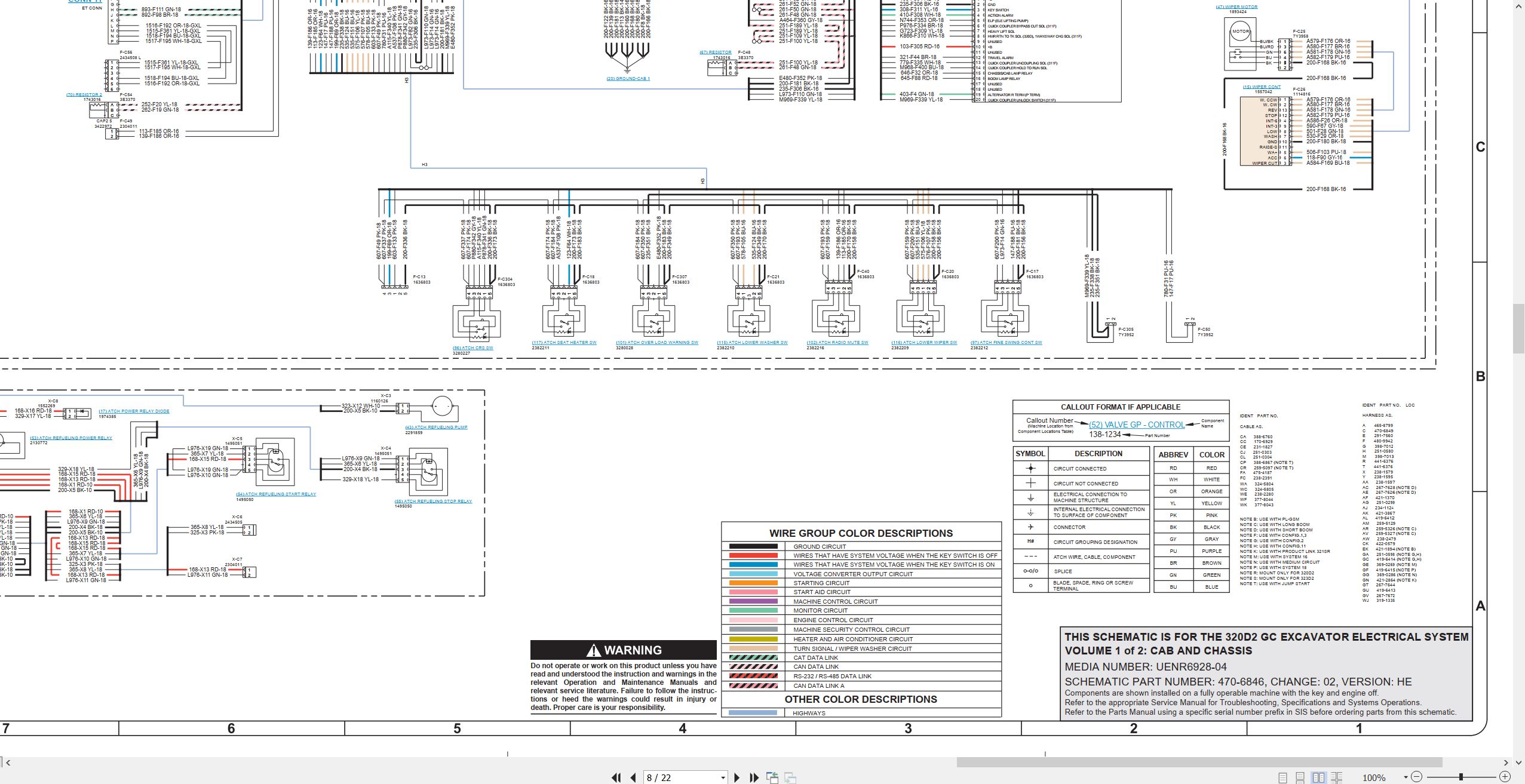Go to the first page
This screenshot has width=1525, height=784.
tap(616, 777)
